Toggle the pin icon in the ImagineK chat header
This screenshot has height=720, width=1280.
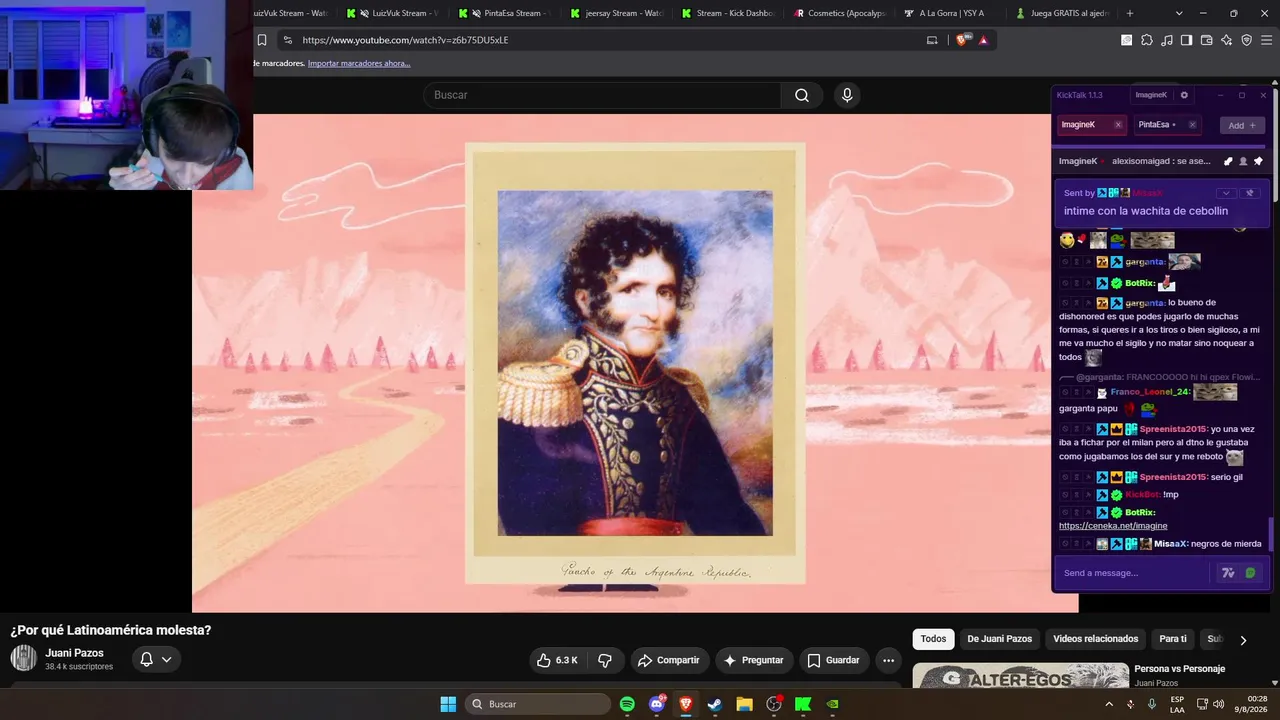pyautogui.click(x=1258, y=161)
